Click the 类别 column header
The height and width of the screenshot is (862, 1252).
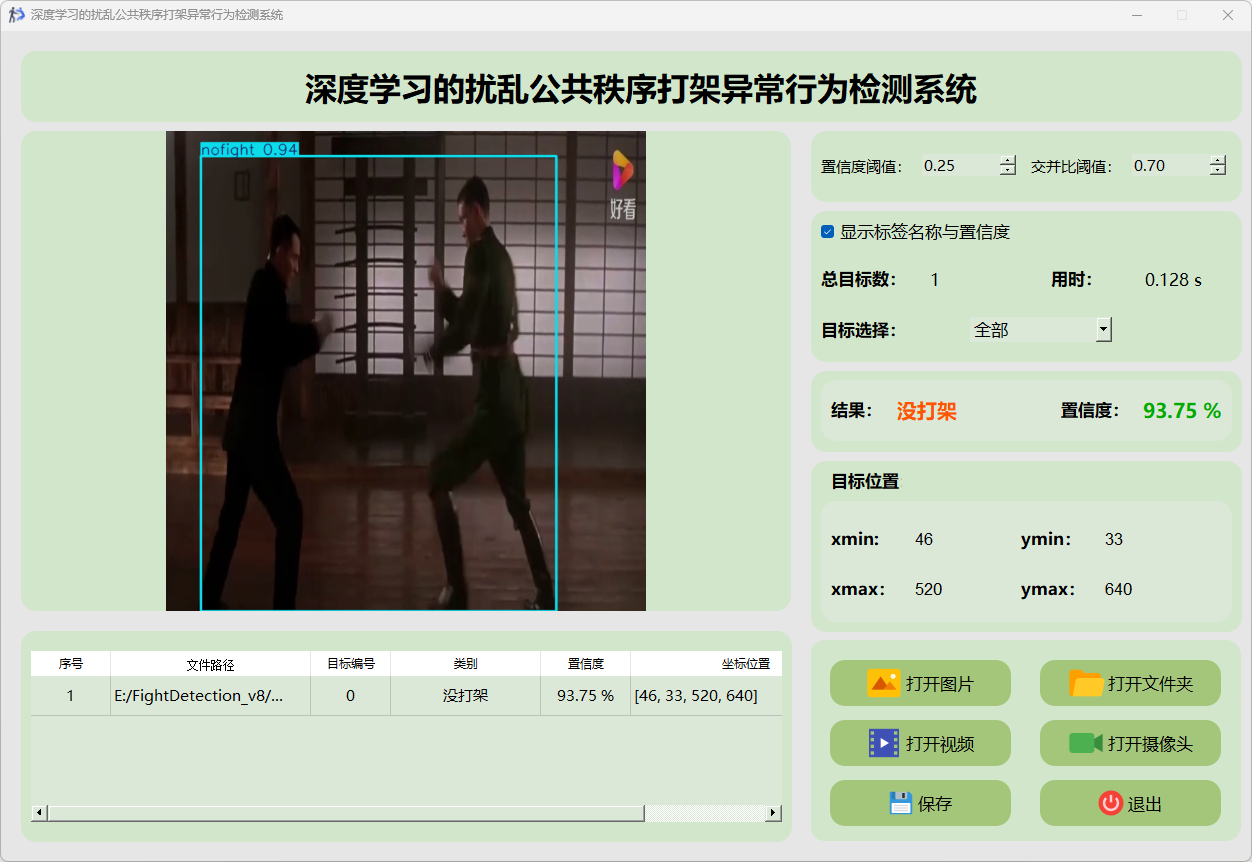pos(466,663)
